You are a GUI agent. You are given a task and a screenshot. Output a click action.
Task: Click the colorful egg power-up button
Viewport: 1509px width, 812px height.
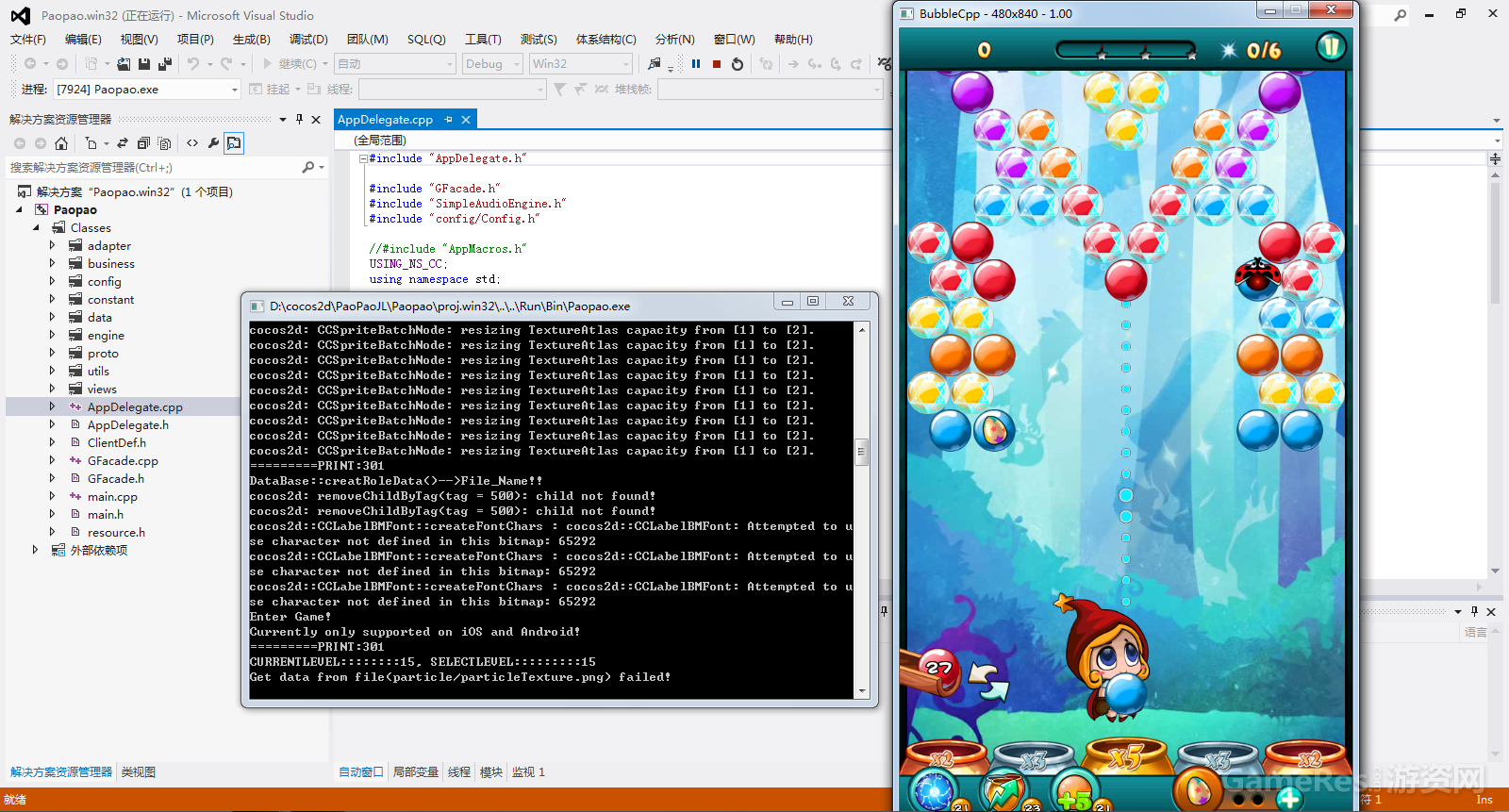pyautogui.click(x=1199, y=790)
